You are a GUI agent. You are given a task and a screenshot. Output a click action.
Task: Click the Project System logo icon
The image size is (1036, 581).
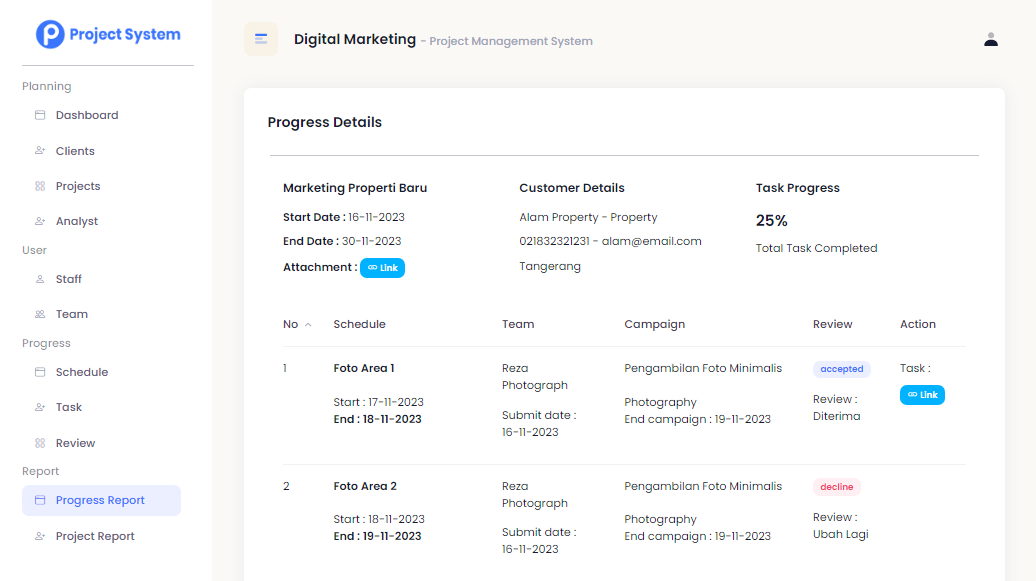point(50,35)
